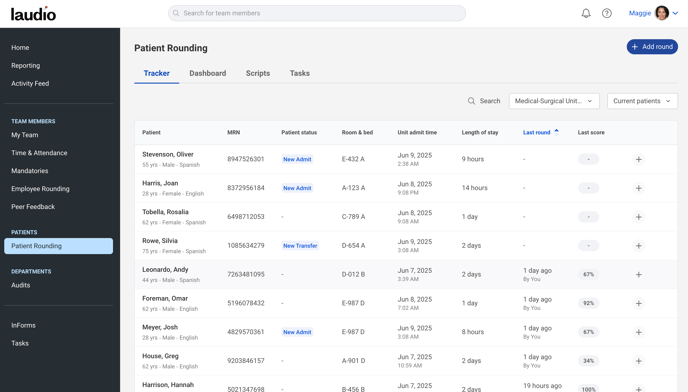The image size is (688, 392).
Task: Switch to the Scripts tab
Action: tap(258, 73)
